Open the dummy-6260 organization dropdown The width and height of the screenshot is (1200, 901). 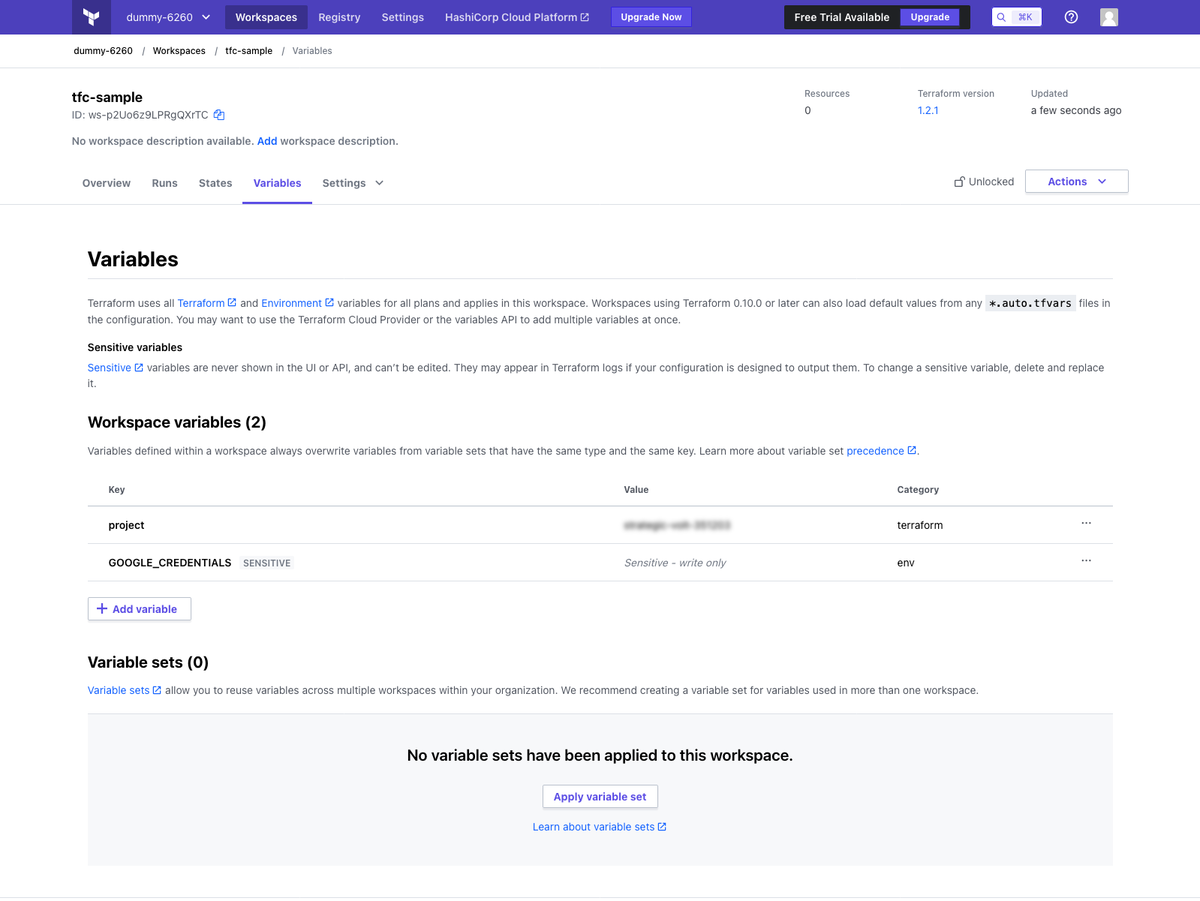pos(168,17)
